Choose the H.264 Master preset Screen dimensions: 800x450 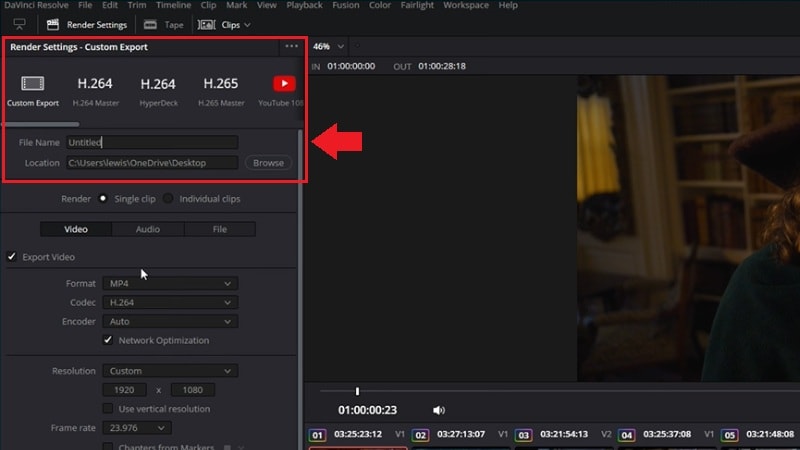(x=95, y=91)
